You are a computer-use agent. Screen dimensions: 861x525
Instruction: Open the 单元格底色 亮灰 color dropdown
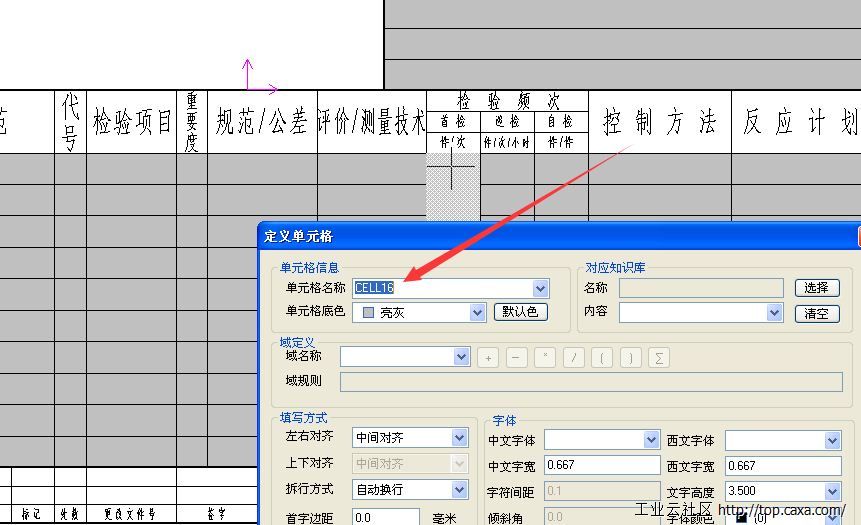coord(477,312)
